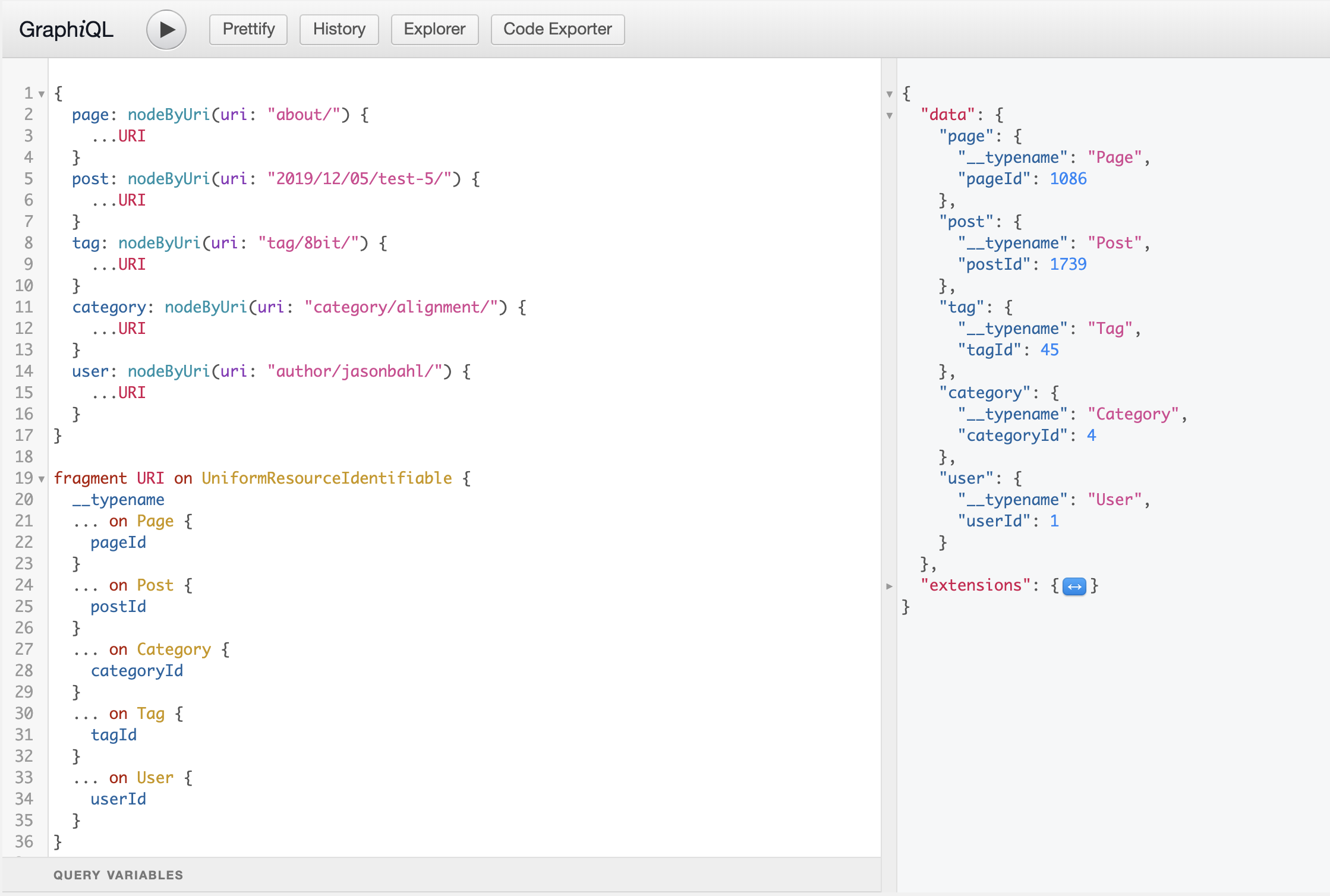Viewport: 1330px width, 896px height.
Task: Click UniformResourceIdentifiable type in fragment
Action: click(x=327, y=478)
